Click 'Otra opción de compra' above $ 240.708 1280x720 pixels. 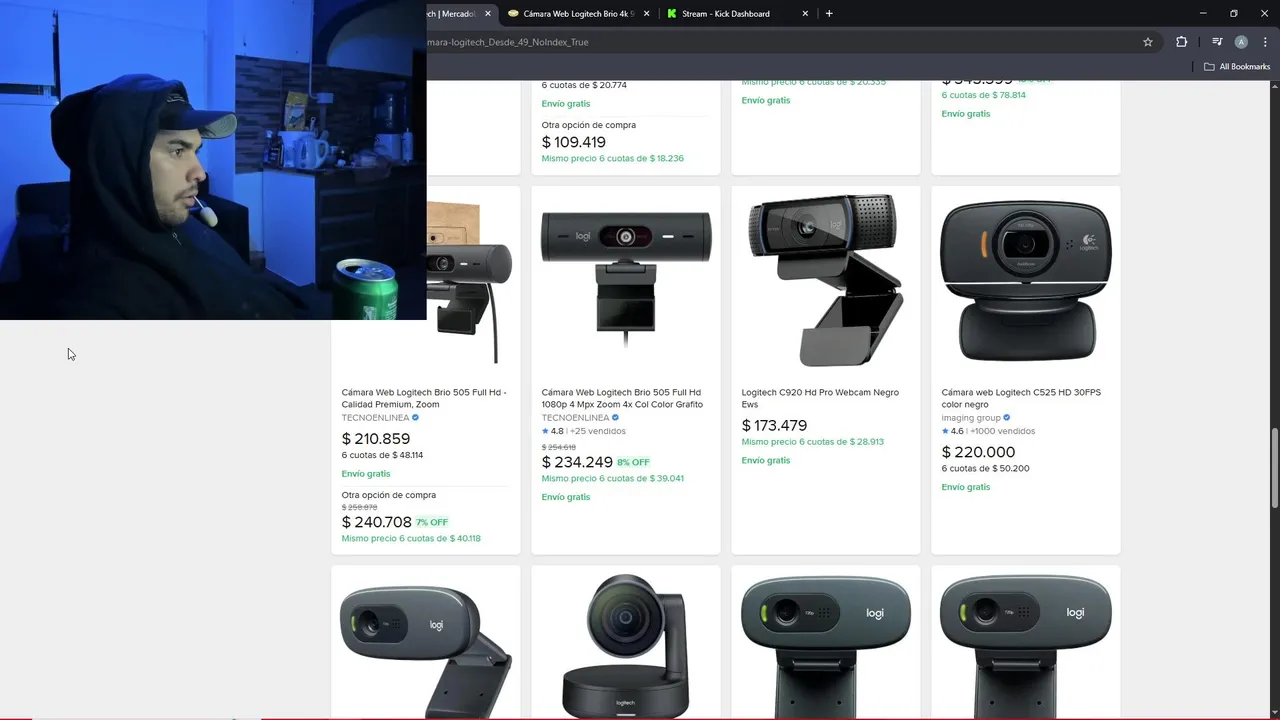tap(388, 495)
